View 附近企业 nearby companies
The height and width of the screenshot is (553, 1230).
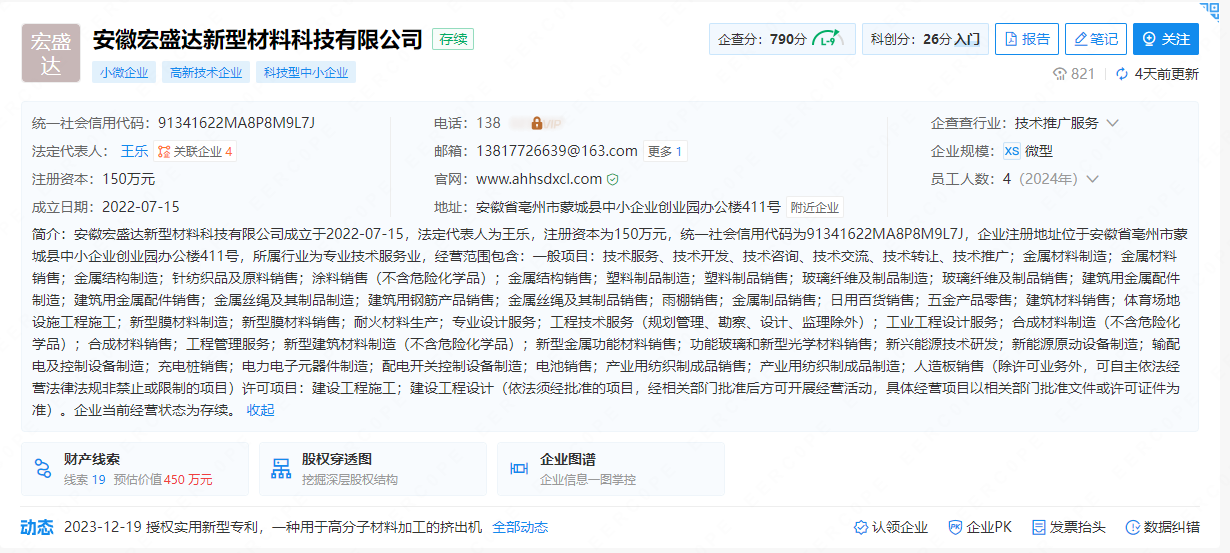[814, 207]
